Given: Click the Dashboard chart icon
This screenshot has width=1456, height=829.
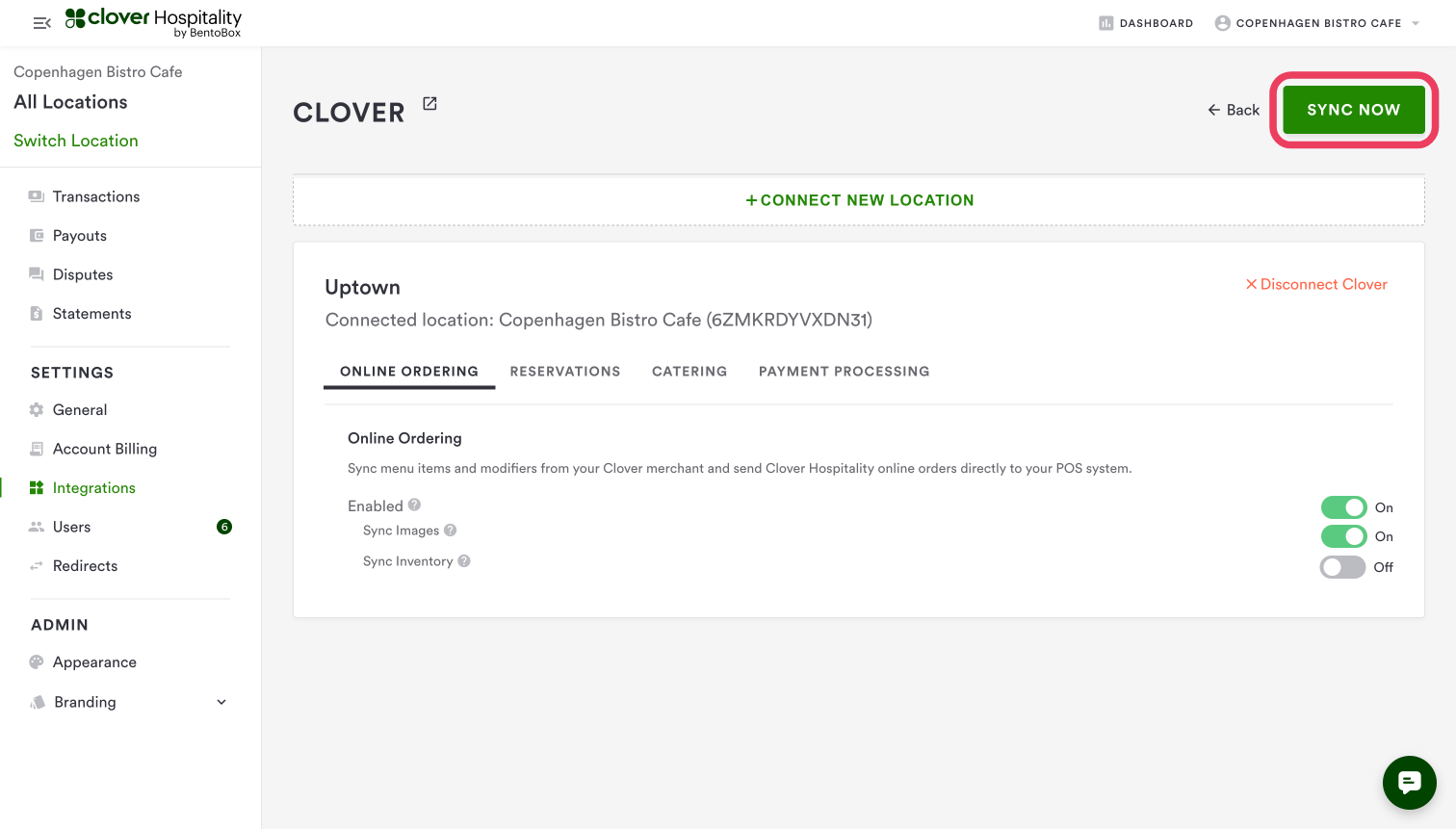Looking at the screenshot, I should (x=1105, y=23).
